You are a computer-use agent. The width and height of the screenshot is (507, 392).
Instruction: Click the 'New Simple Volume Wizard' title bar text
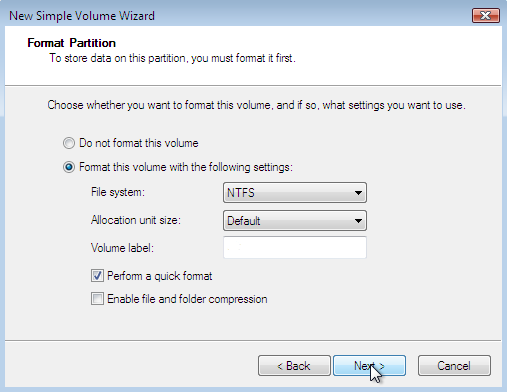82,16
